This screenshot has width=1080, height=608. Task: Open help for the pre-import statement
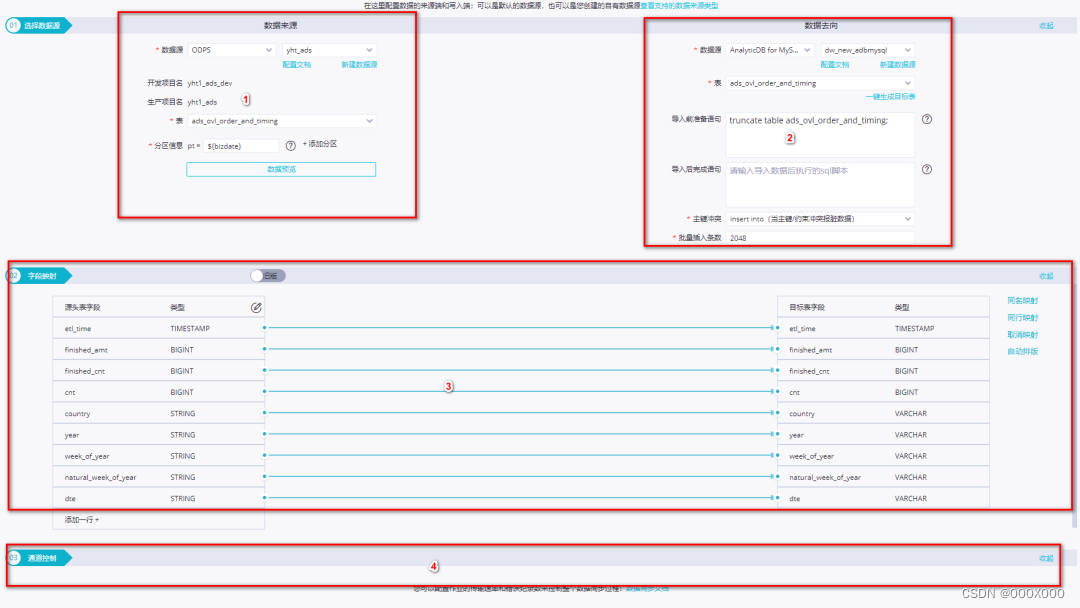927,119
